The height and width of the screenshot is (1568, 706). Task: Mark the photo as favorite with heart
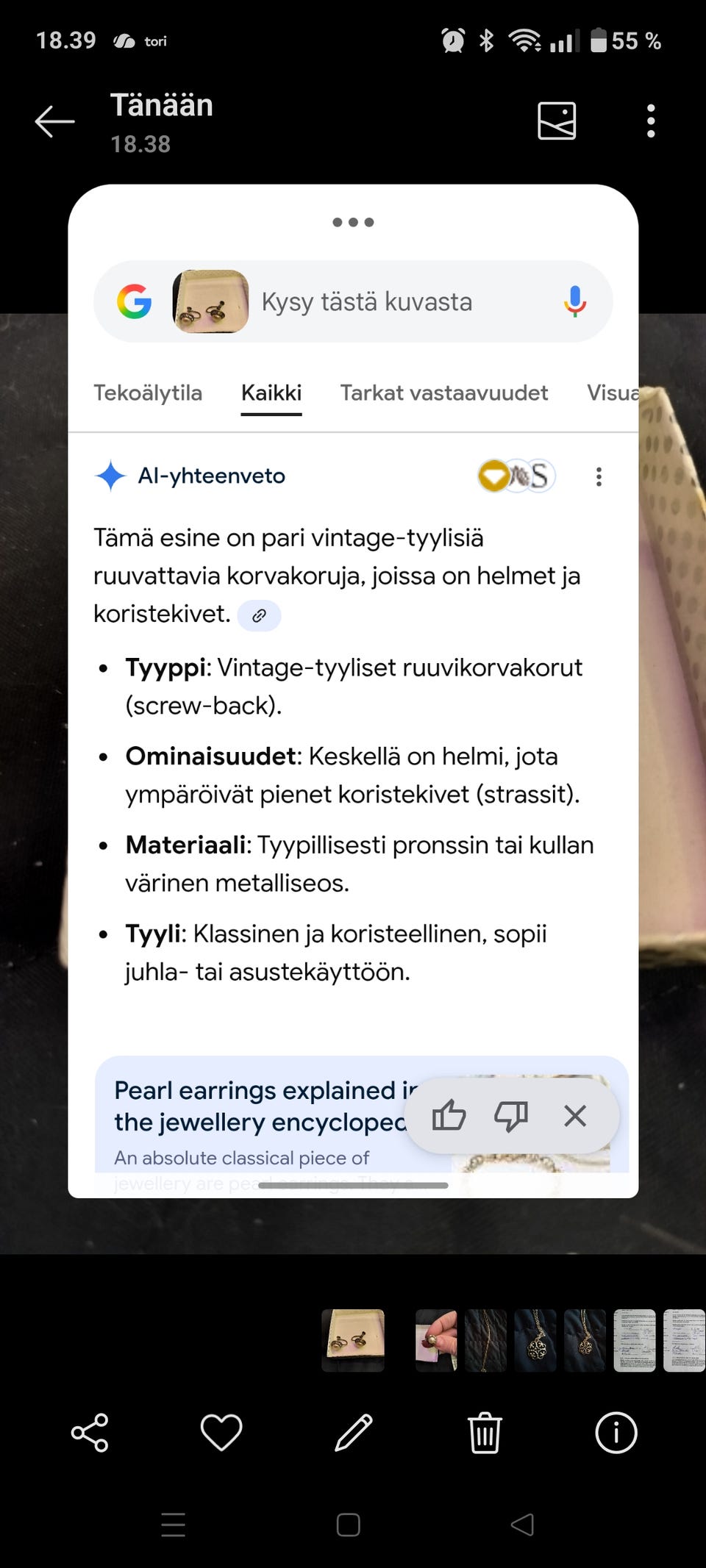[x=221, y=1433]
